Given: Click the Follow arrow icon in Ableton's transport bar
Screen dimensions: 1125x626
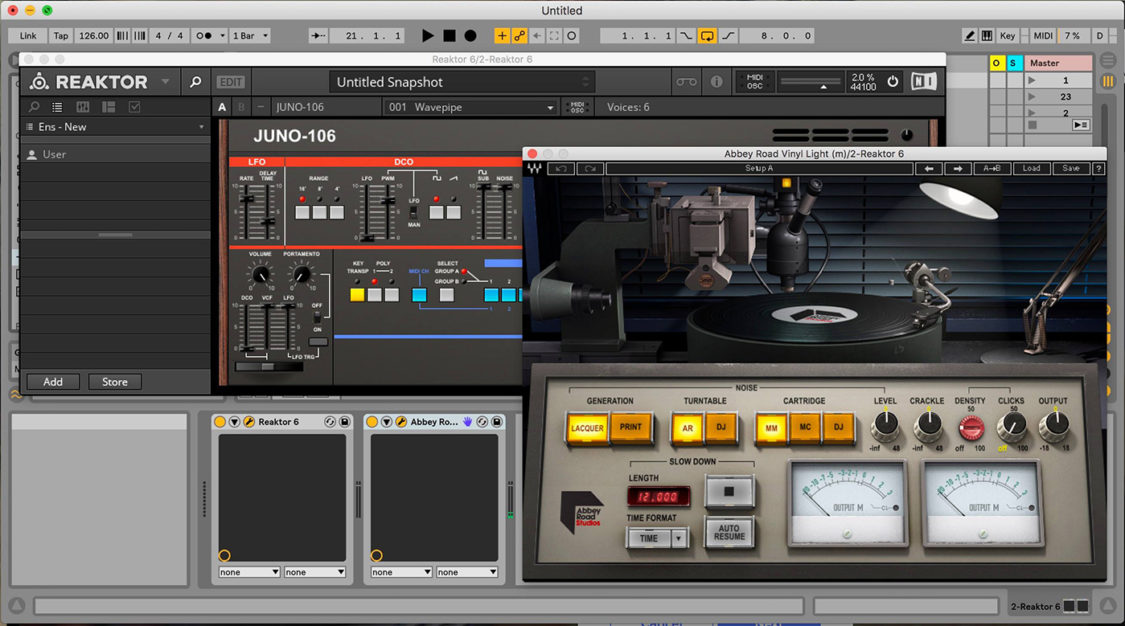Looking at the screenshot, I should coord(318,35).
